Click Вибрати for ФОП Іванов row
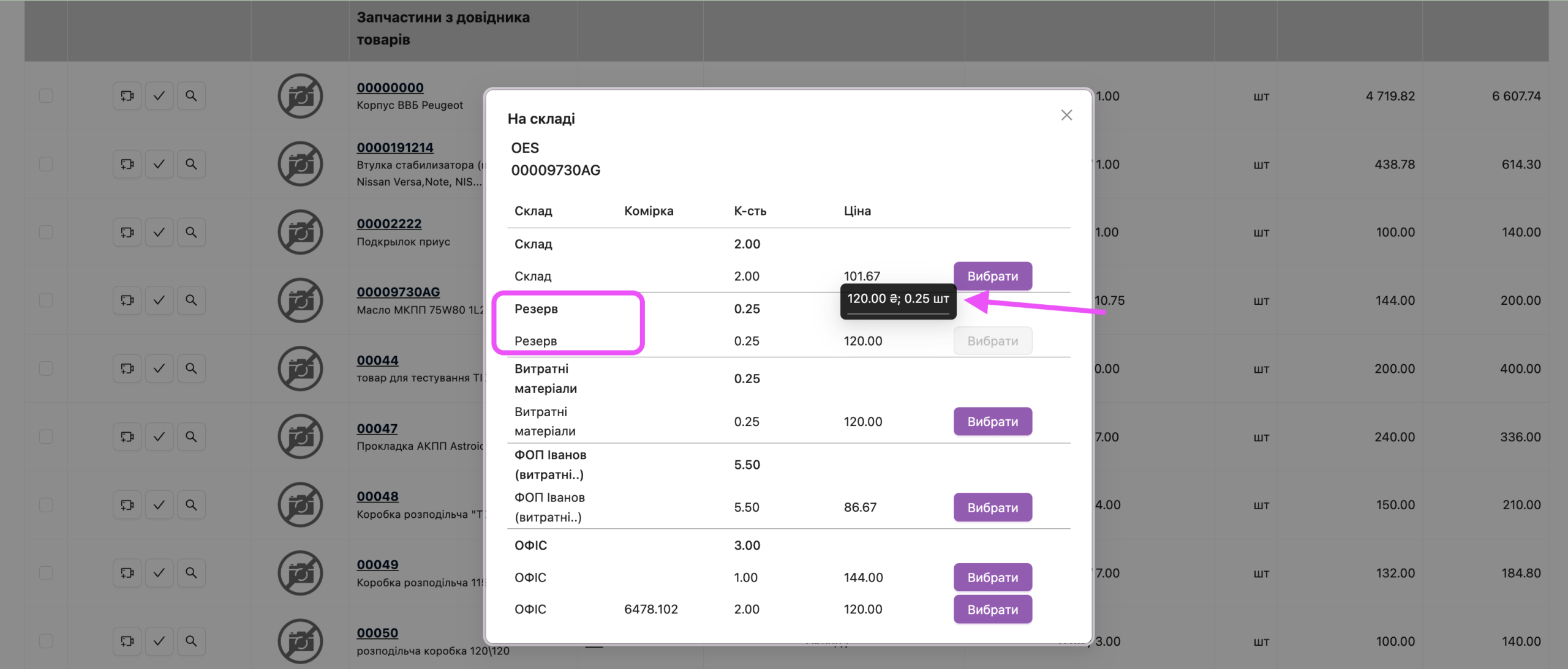Image resolution: width=1568 pixels, height=669 pixels. [x=992, y=507]
